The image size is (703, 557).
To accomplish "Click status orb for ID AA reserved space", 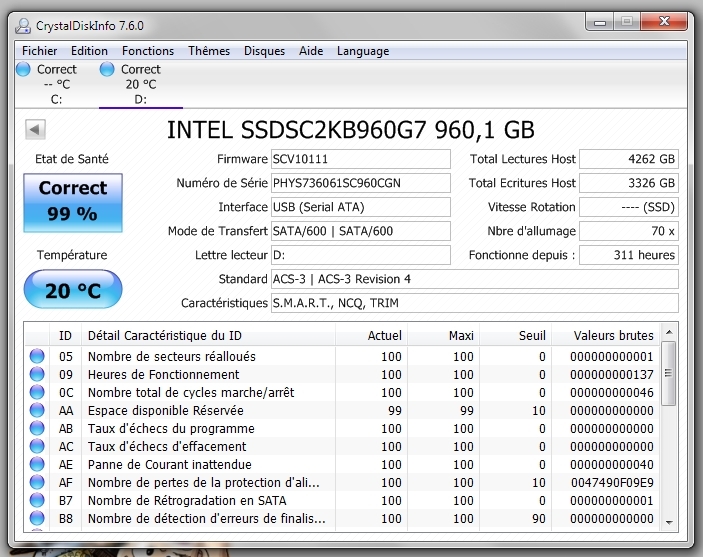I will 37,410.
